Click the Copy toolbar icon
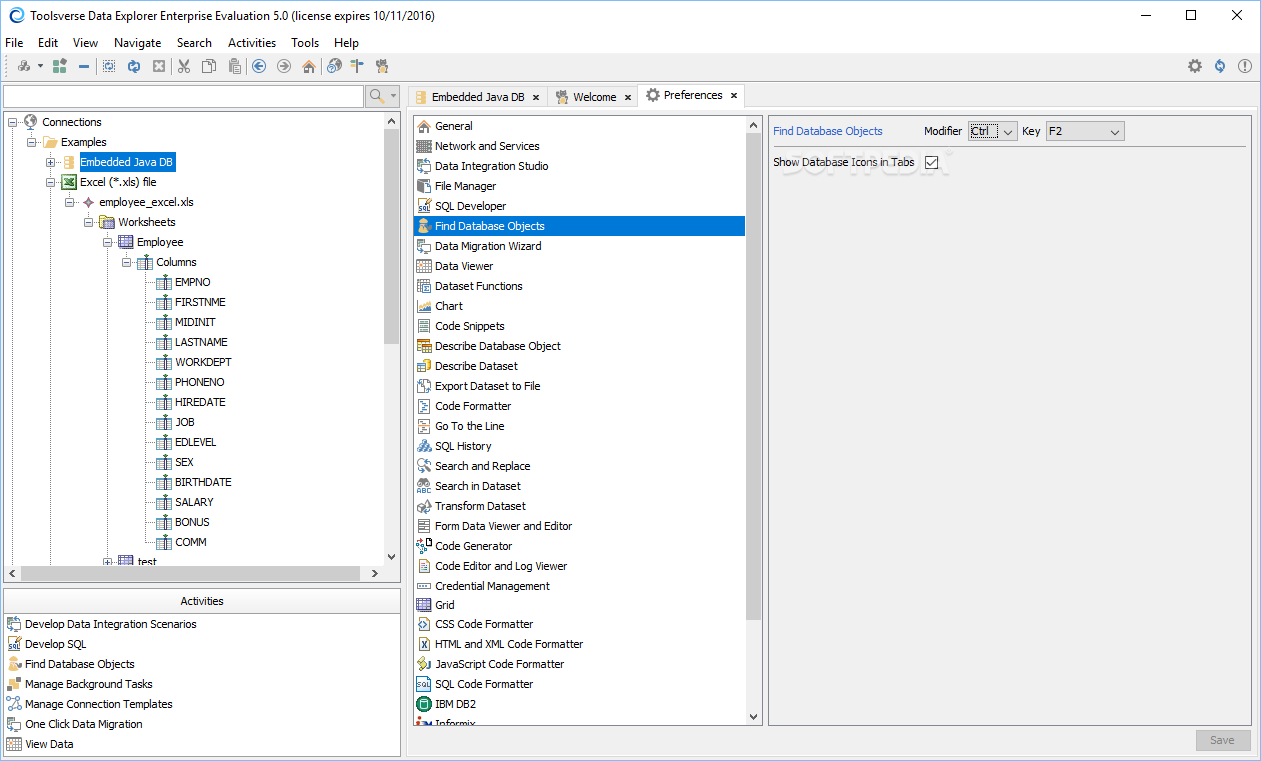Viewport: 1261px width, 761px height. point(209,66)
